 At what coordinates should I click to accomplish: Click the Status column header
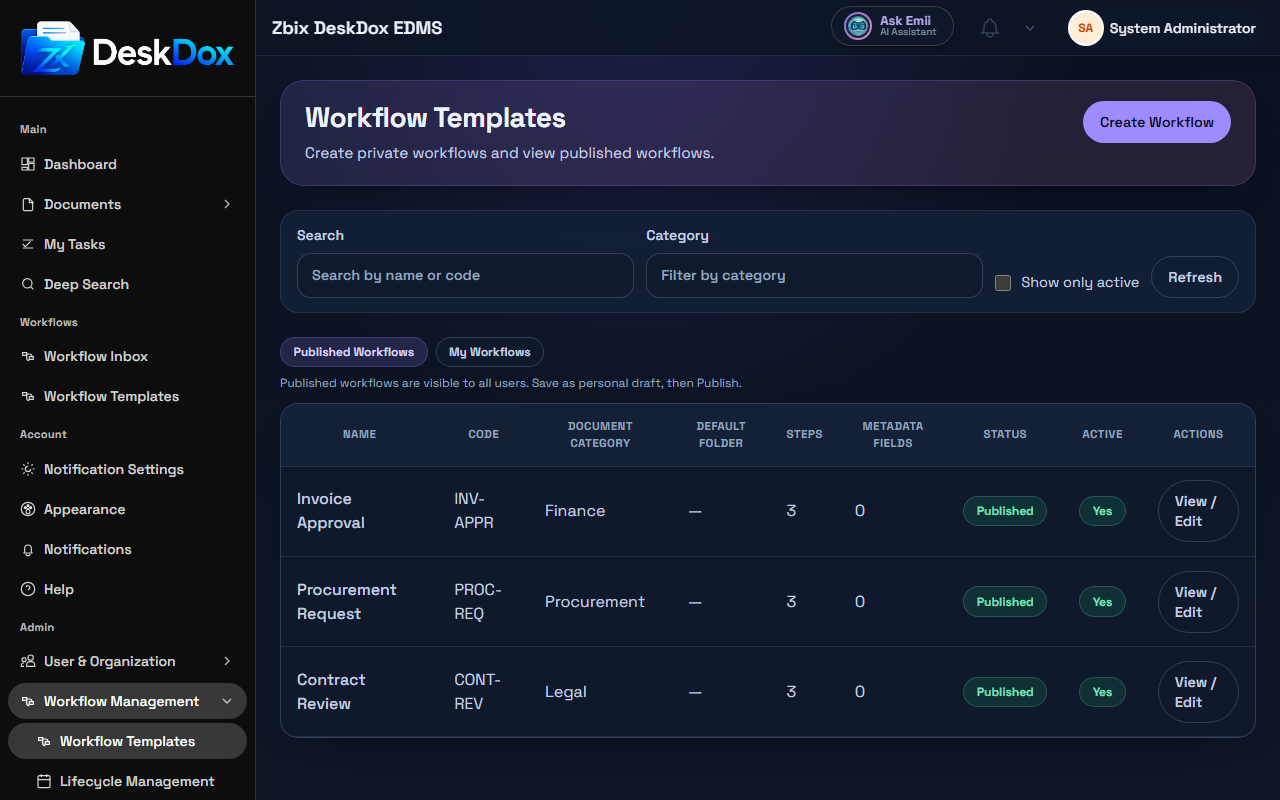(x=1005, y=434)
